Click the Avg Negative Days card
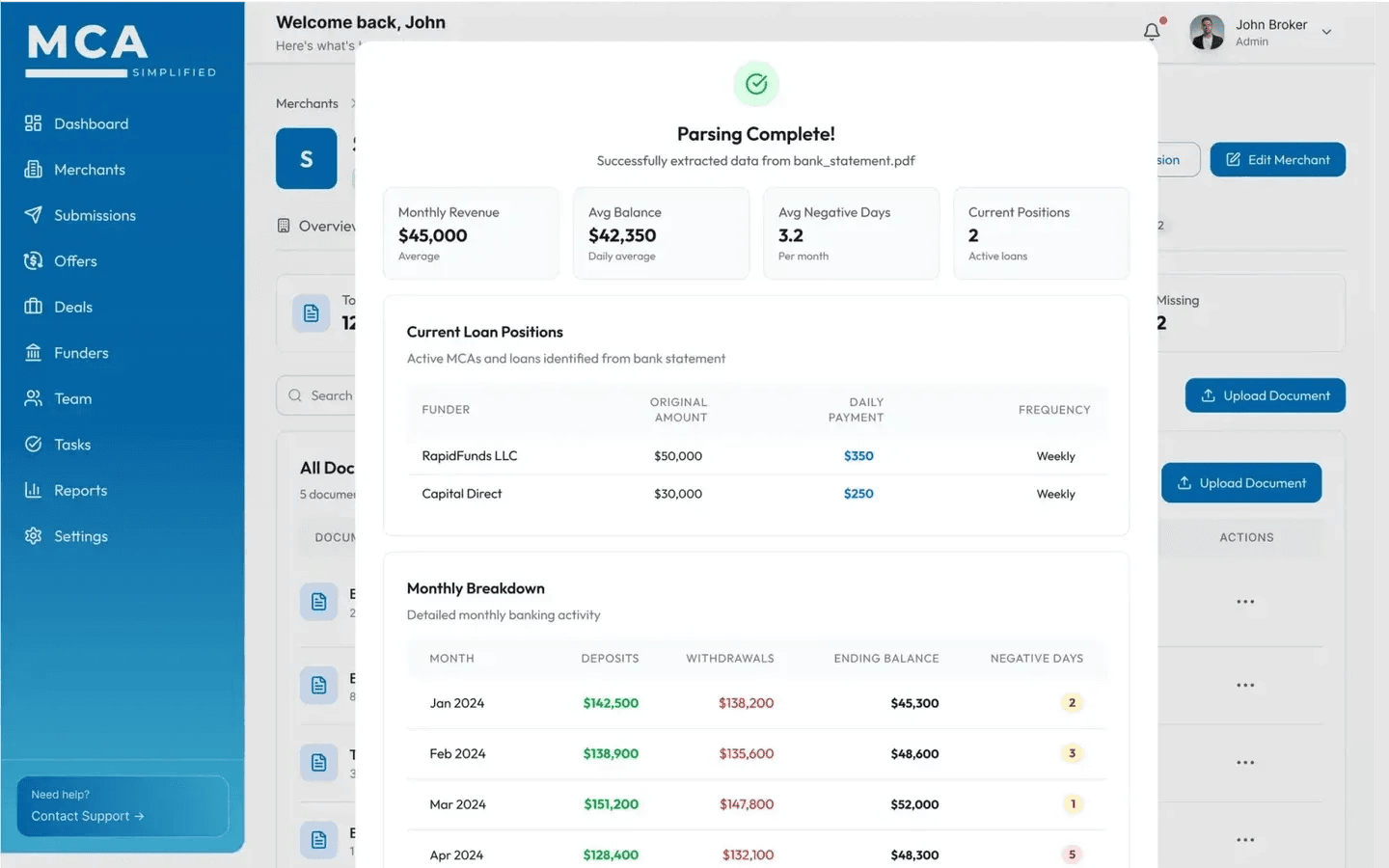 pos(851,233)
